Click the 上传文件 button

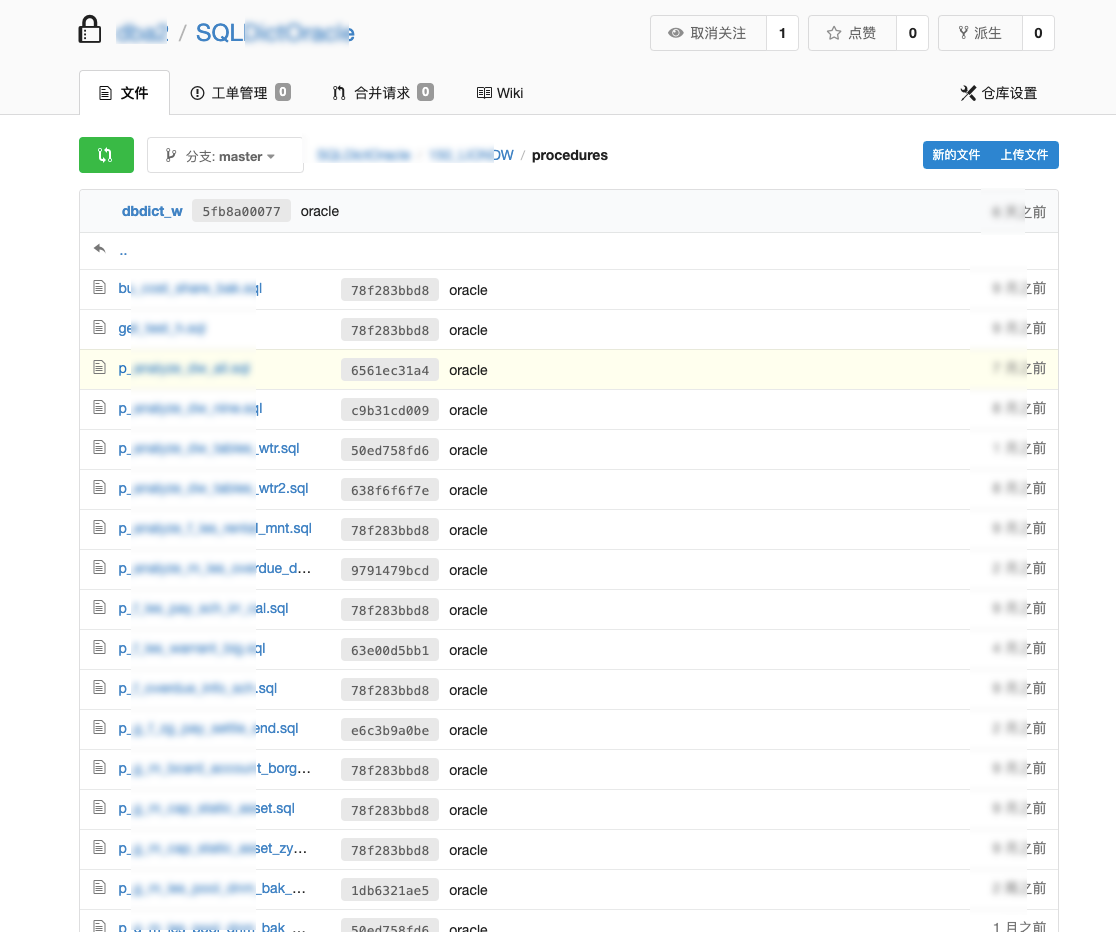(x=1024, y=155)
